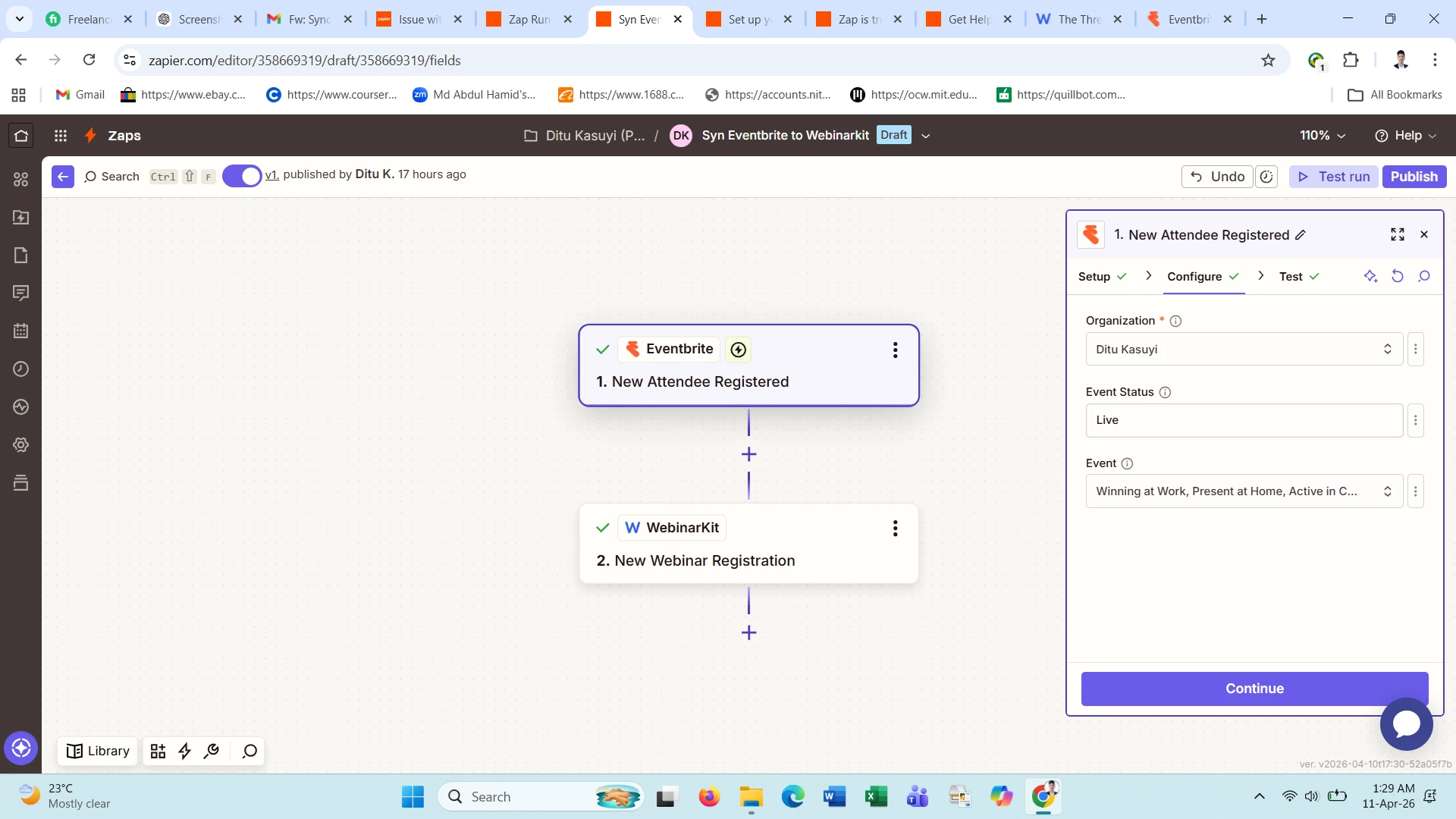Add a step after WebinarKit with the plus icon
Image resolution: width=1456 pixels, height=819 pixels.
click(x=748, y=632)
